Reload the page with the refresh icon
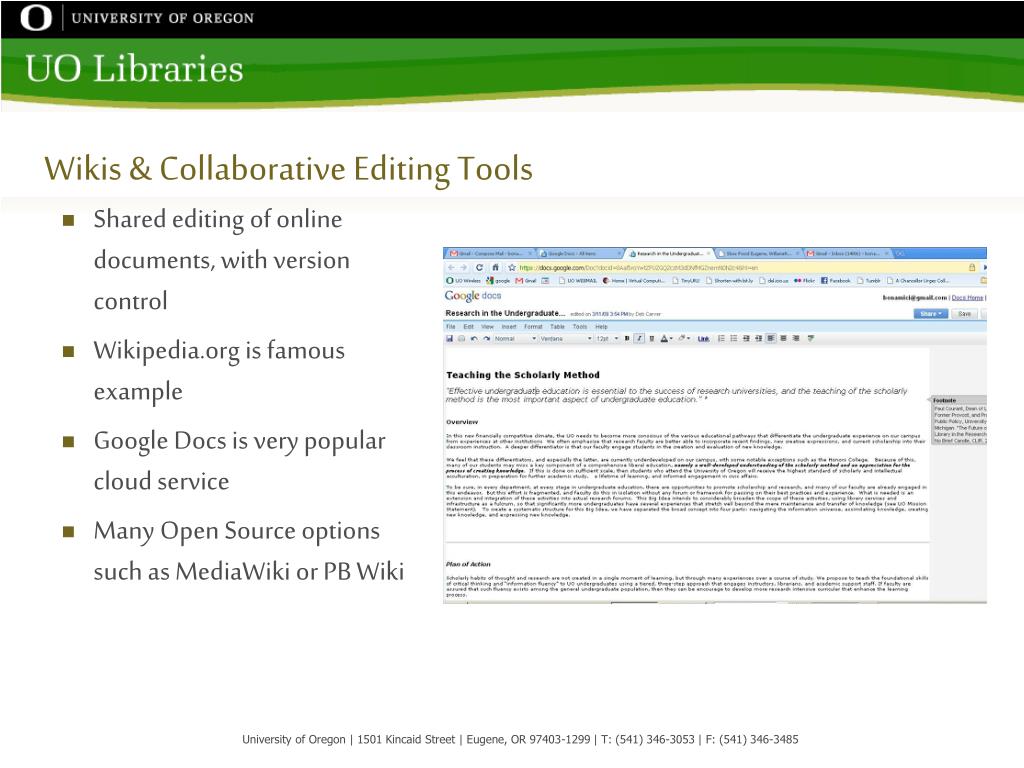 479,268
